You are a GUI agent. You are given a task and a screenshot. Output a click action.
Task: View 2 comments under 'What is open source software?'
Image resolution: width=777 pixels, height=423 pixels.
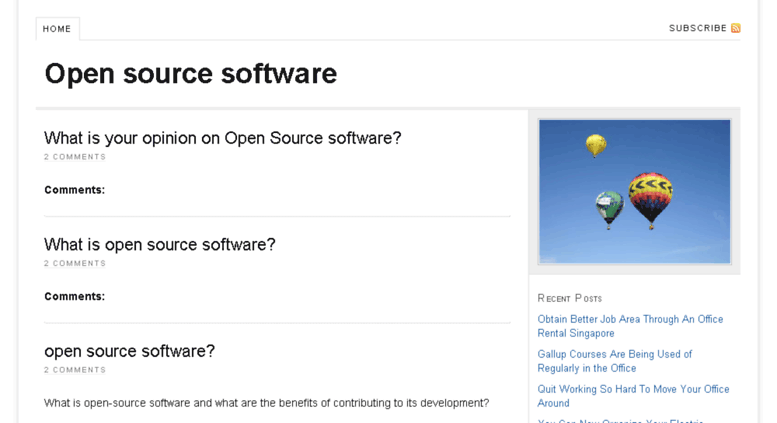coord(75,263)
